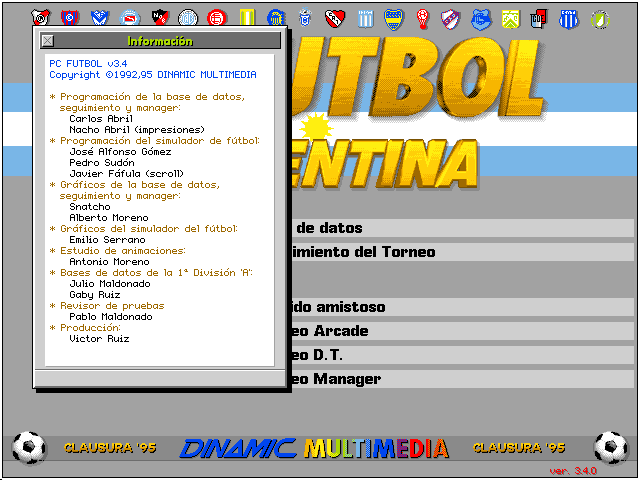The width and height of the screenshot is (640, 480).
Task: Pick the Racing Club striped crest
Action: click(x=365, y=19)
